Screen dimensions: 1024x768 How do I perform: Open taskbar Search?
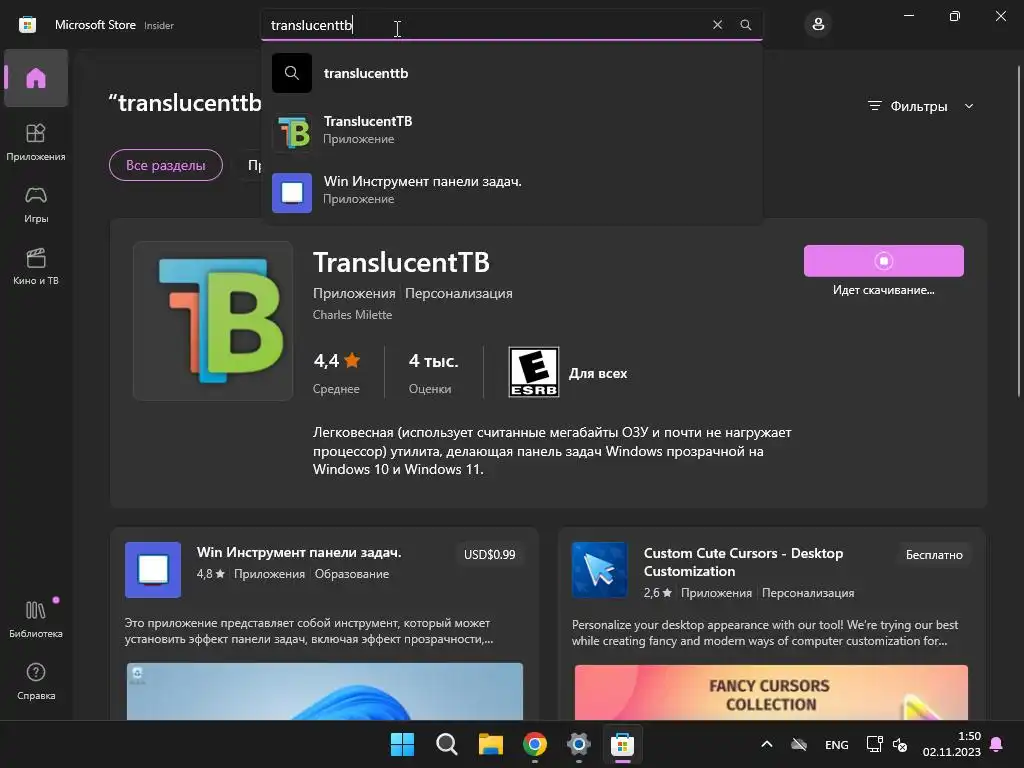tap(447, 744)
